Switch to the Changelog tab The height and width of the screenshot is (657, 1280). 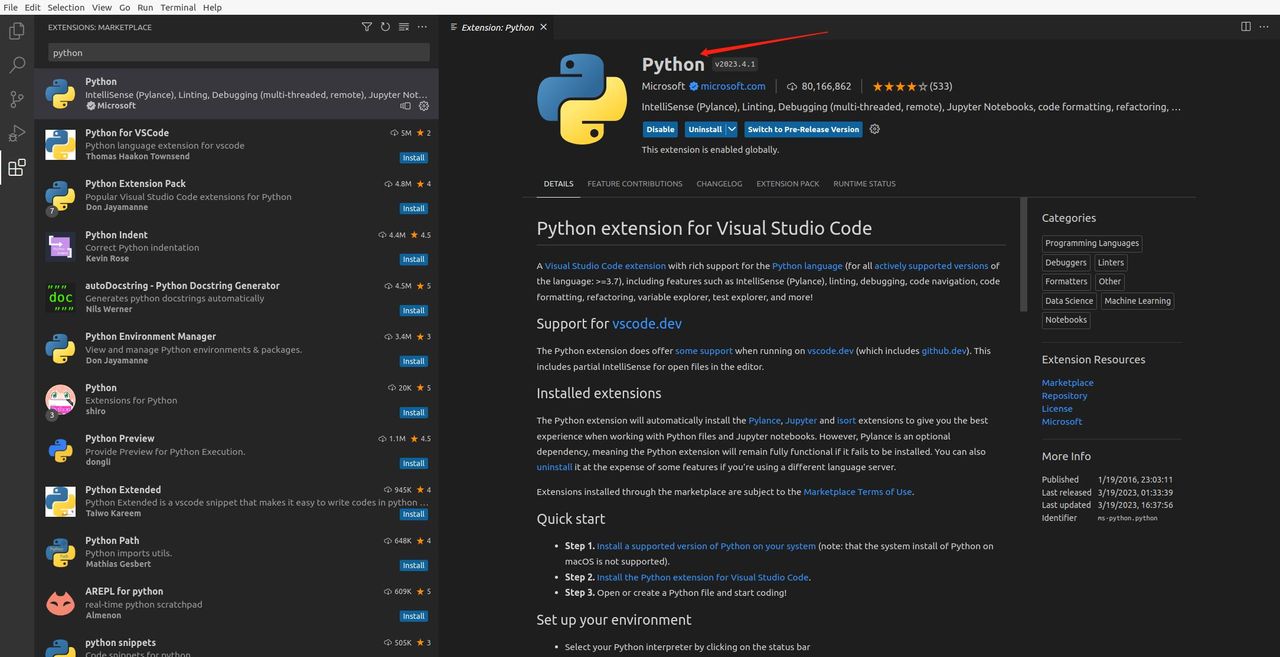point(719,184)
